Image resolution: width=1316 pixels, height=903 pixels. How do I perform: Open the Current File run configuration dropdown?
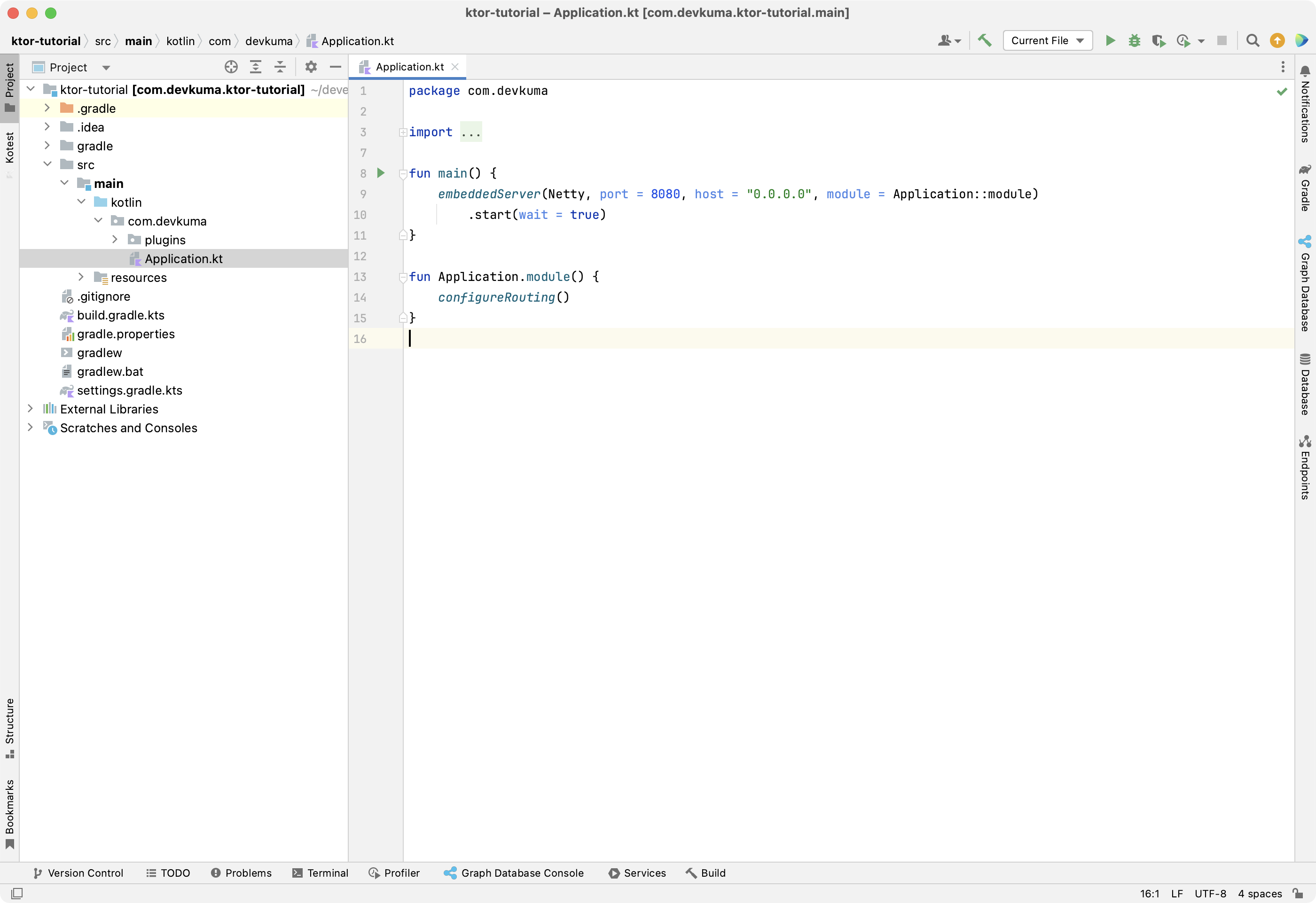[x=1048, y=41]
